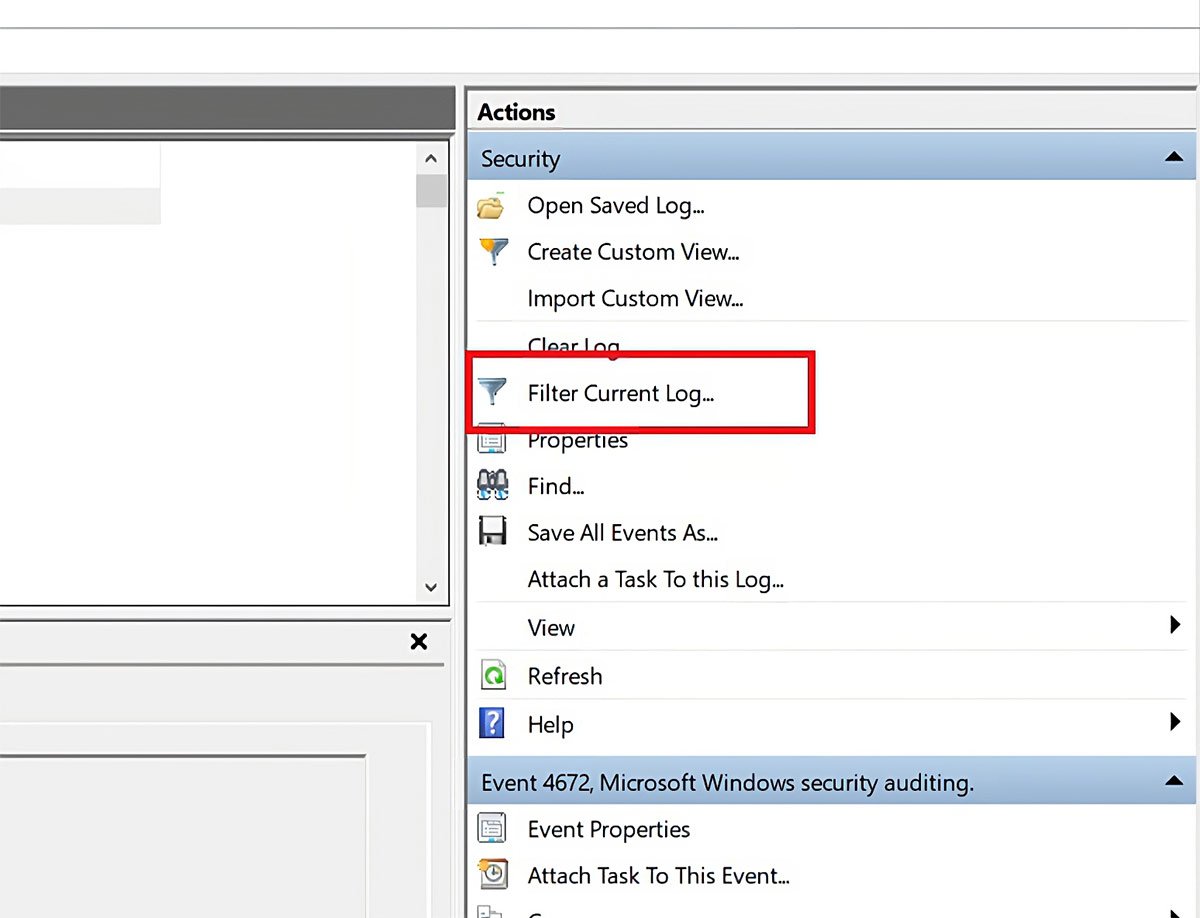Collapse the Event 4672 actions section
This screenshot has height=918, width=1200.
pyautogui.click(x=1174, y=781)
